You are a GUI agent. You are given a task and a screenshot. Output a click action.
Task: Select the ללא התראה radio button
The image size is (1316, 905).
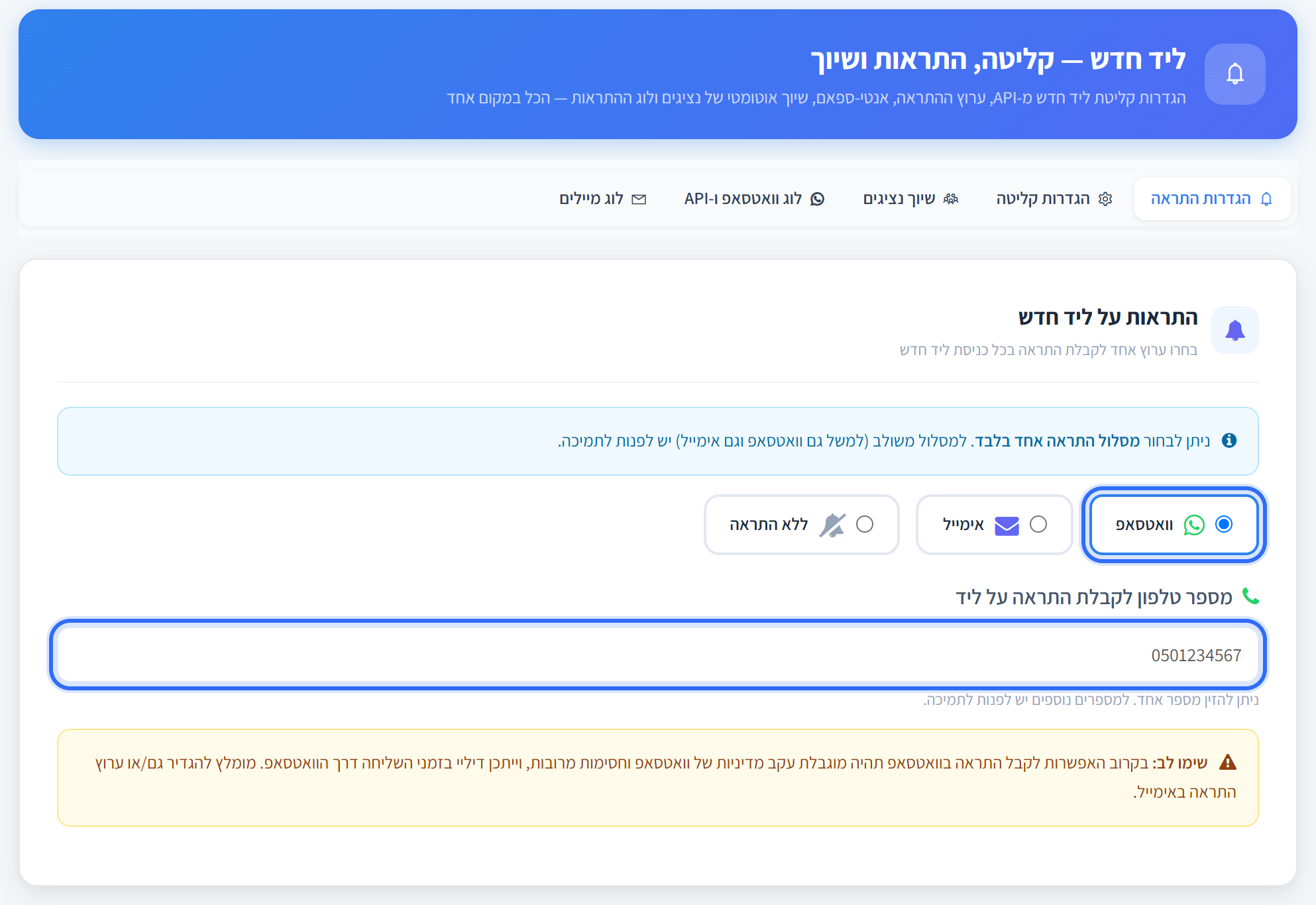(x=865, y=524)
